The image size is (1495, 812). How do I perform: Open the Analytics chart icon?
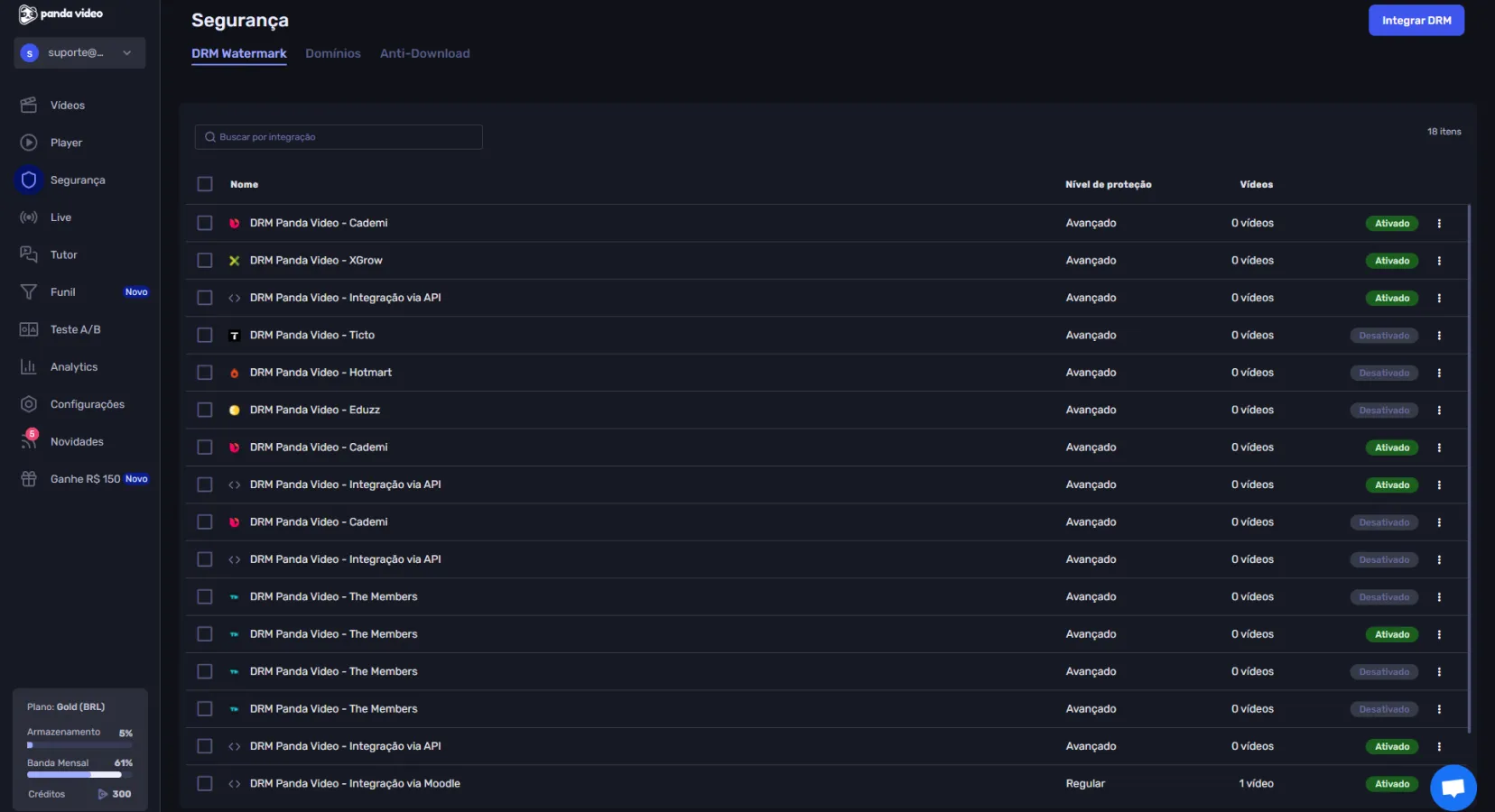click(29, 367)
